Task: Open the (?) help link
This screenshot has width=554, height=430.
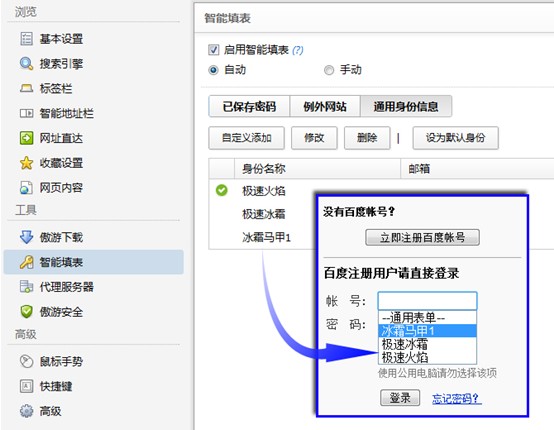Action: (297, 50)
